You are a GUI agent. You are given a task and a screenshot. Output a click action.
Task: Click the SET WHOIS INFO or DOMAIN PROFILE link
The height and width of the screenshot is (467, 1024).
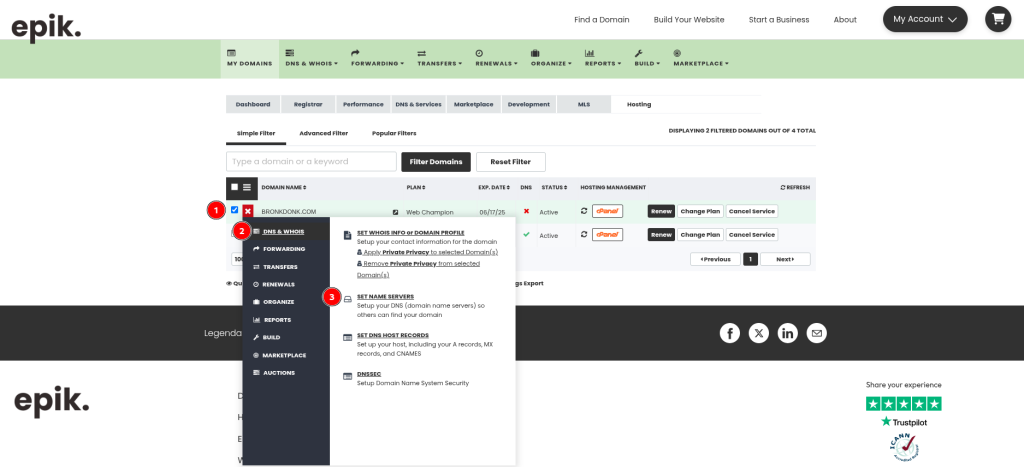click(x=411, y=233)
